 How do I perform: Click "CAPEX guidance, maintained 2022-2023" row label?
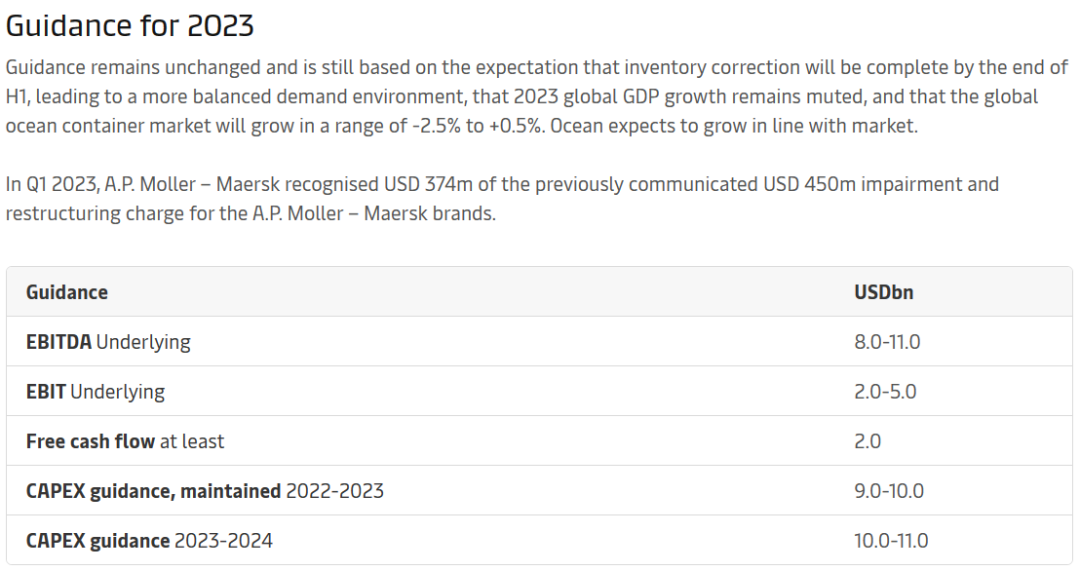pyautogui.click(x=204, y=491)
